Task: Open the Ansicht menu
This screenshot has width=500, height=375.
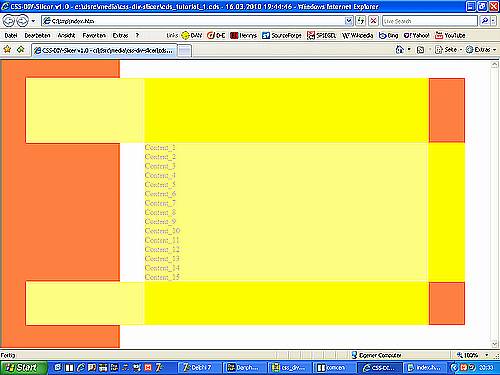Action: (x=66, y=35)
